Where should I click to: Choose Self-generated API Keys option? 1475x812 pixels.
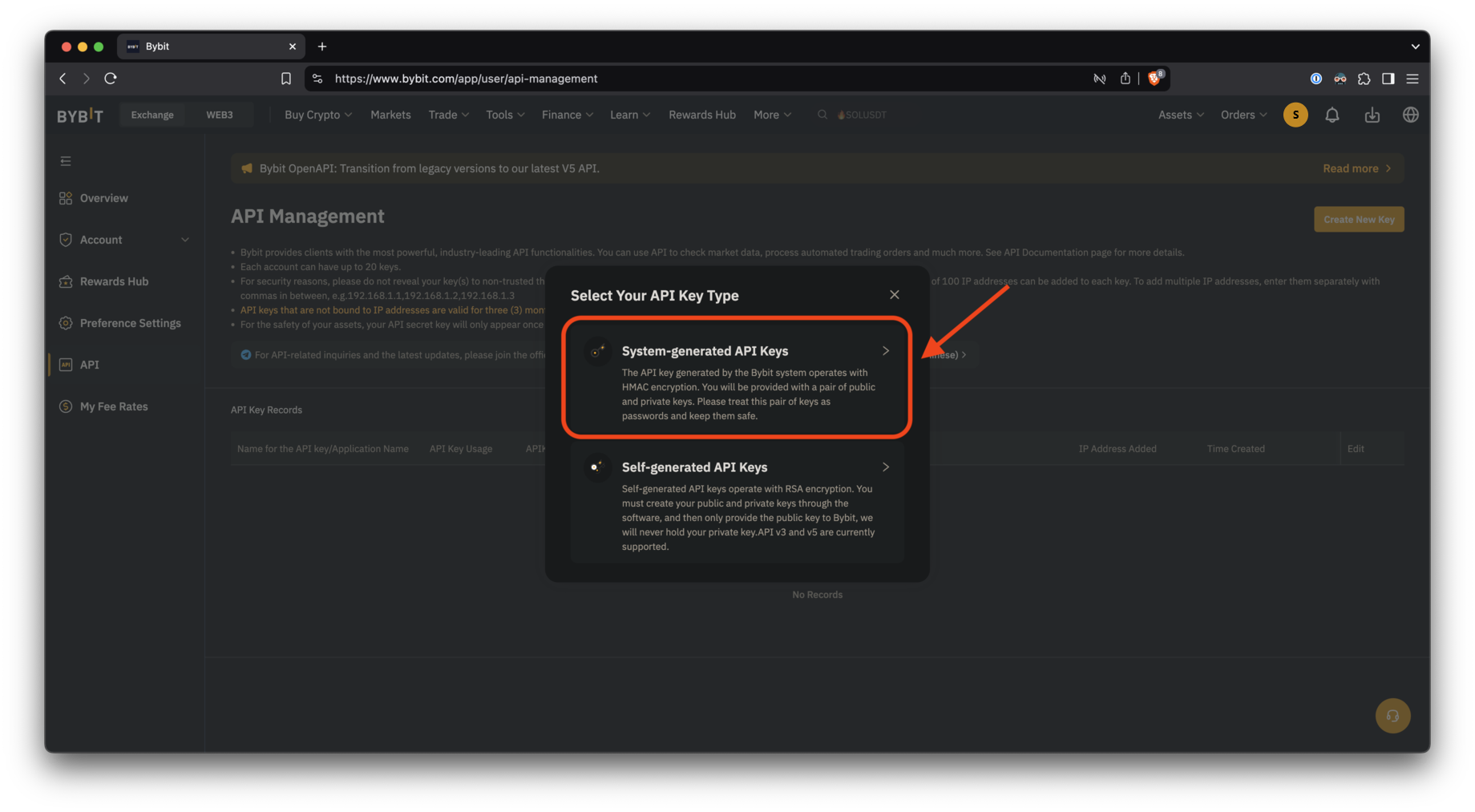pos(737,503)
